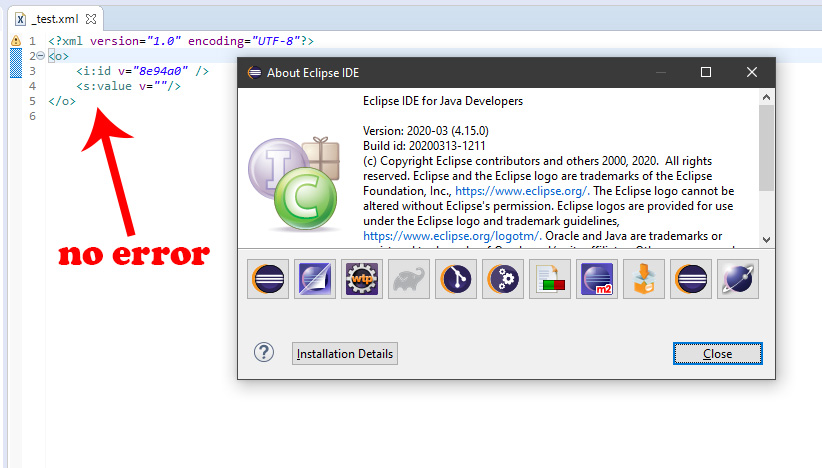Image resolution: width=822 pixels, height=468 pixels.
Task: Open the Mylyn feature icon
Action: pos(315,279)
